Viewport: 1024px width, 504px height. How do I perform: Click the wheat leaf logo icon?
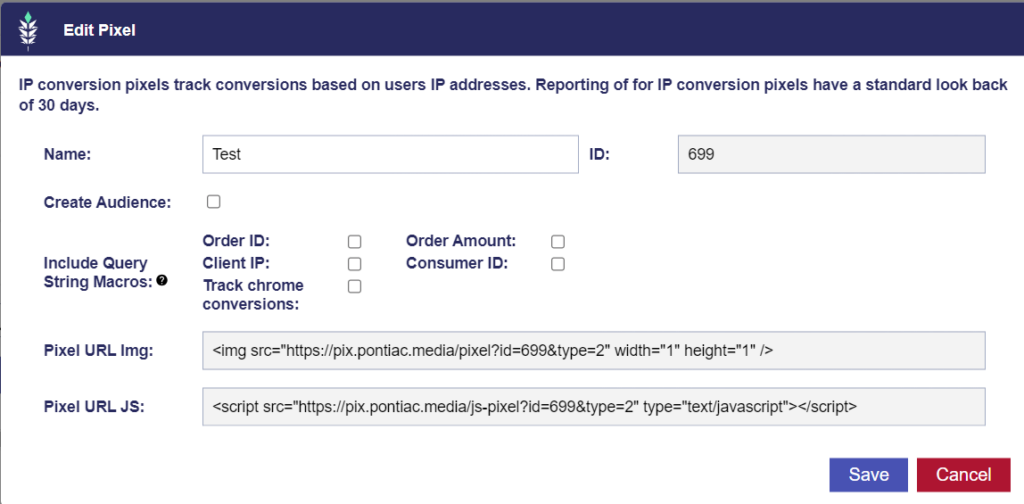click(x=29, y=30)
